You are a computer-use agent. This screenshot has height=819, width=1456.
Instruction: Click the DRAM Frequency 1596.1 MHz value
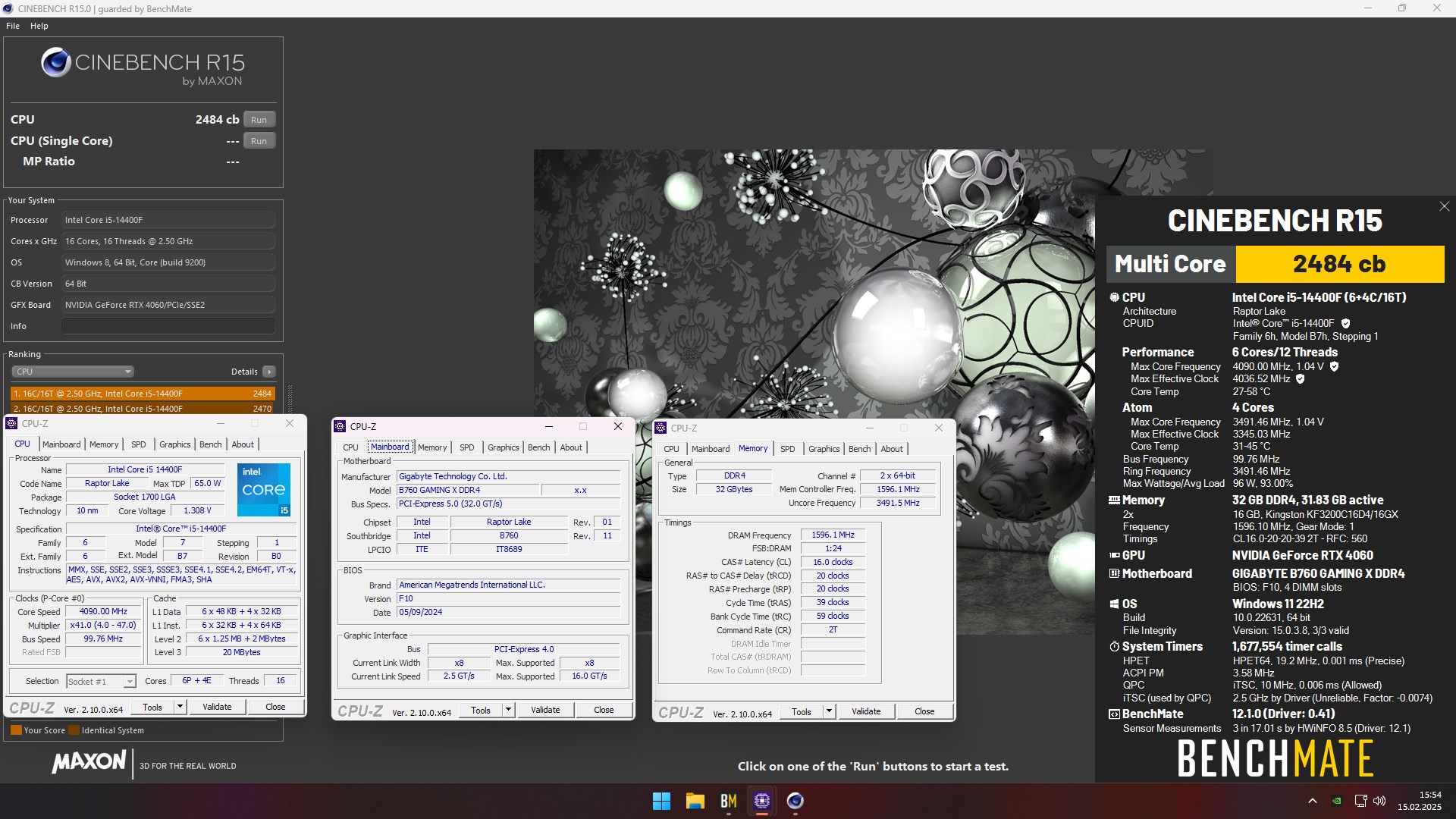click(x=833, y=535)
